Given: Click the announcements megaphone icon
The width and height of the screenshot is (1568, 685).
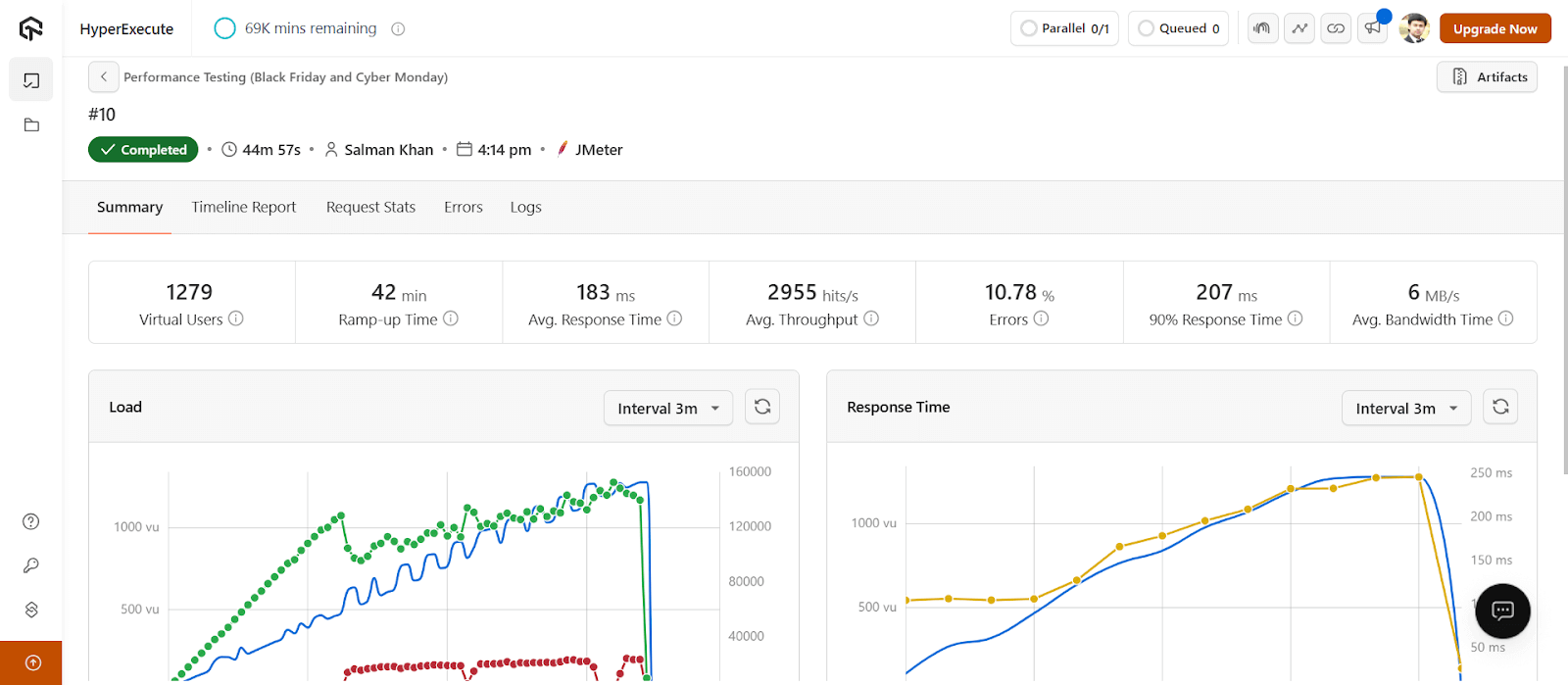Looking at the screenshot, I should 1373,28.
